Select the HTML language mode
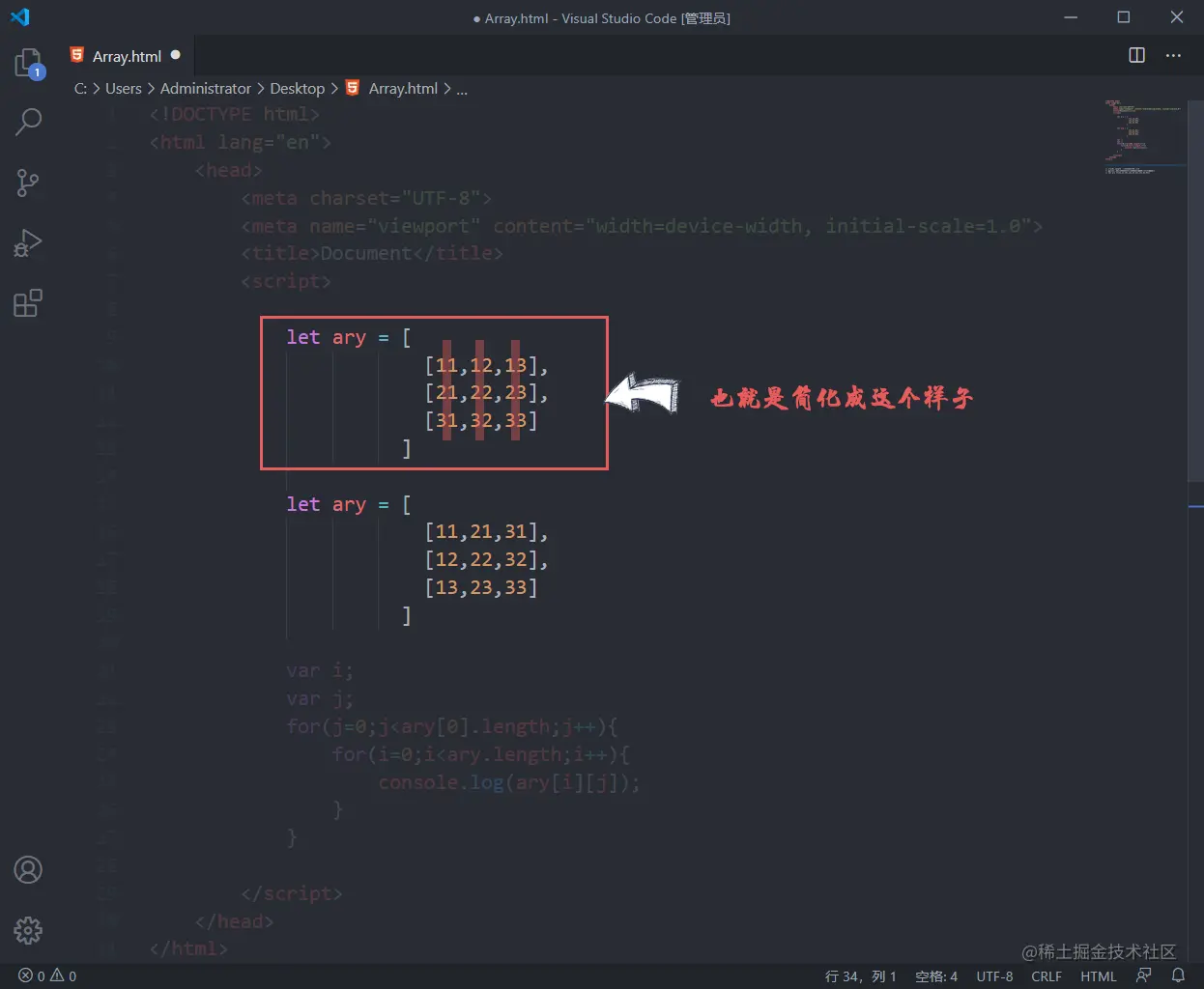This screenshot has width=1204, height=989. tap(1099, 975)
